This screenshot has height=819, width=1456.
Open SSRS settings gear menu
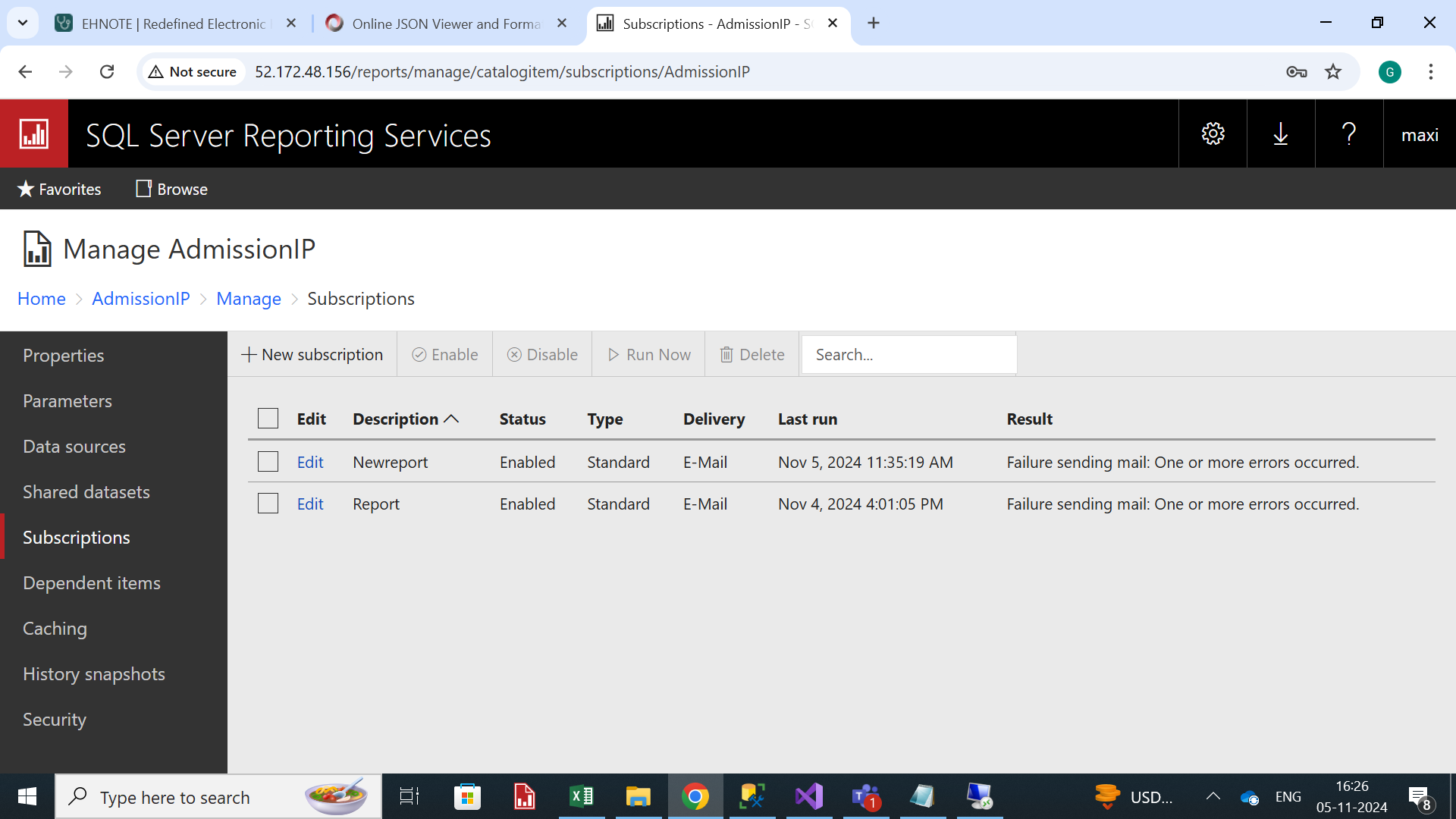point(1213,134)
